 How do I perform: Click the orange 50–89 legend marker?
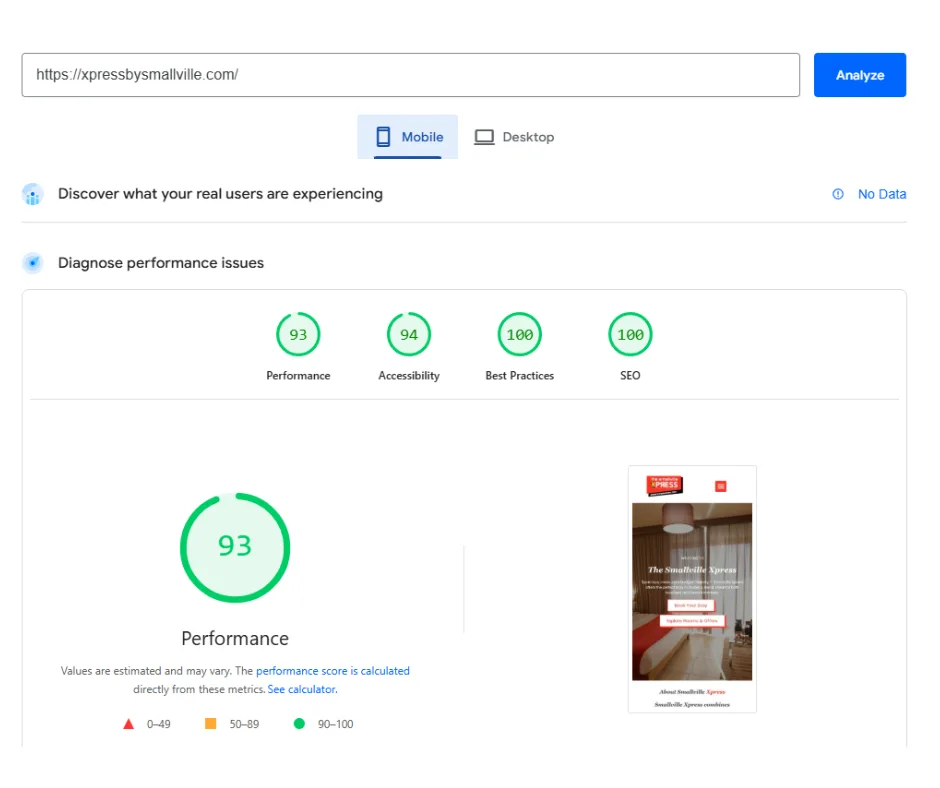coord(208,723)
